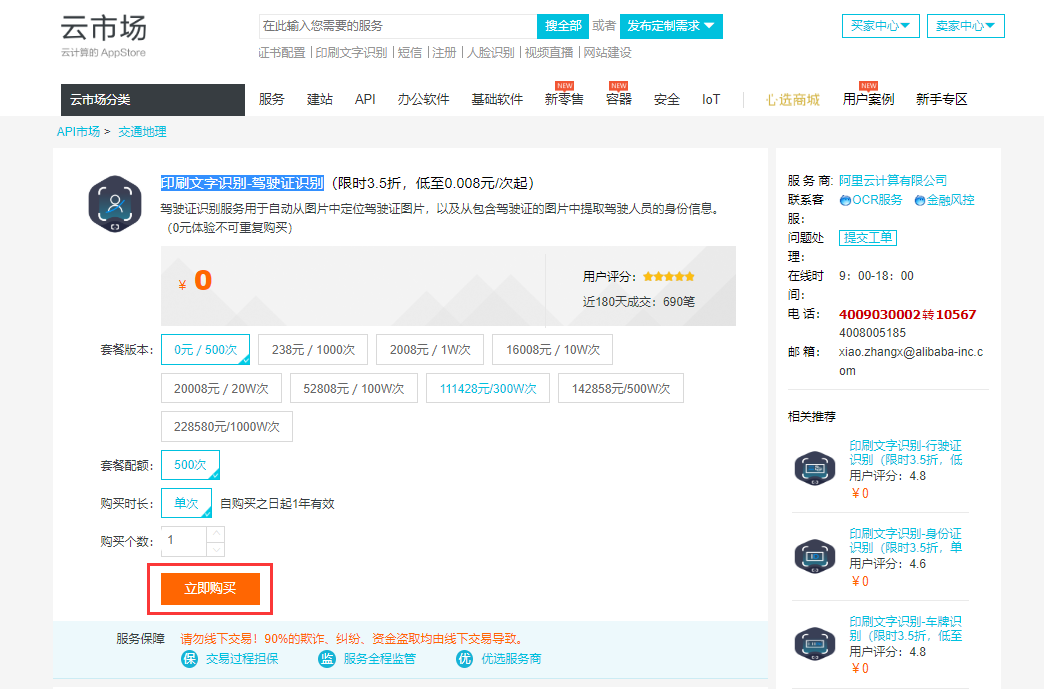Select the 142858元/500W次 package

click(621, 388)
